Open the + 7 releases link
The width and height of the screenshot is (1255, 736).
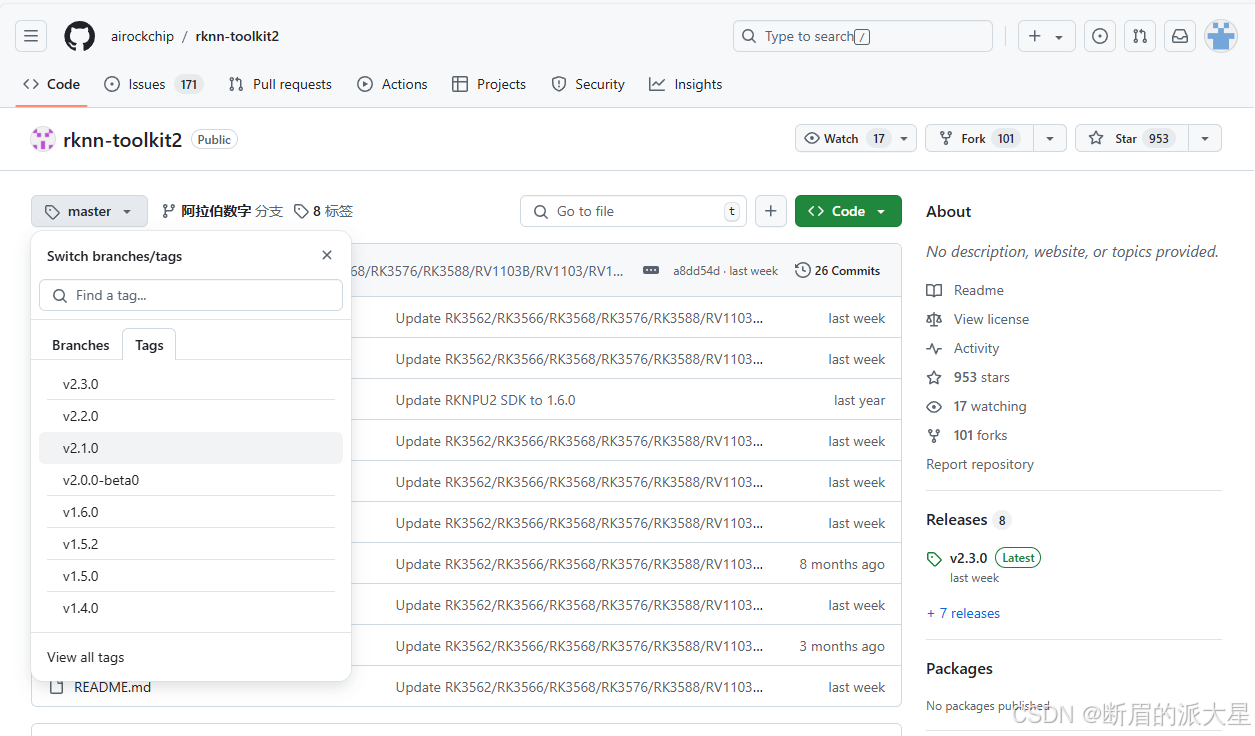point(963,613)
